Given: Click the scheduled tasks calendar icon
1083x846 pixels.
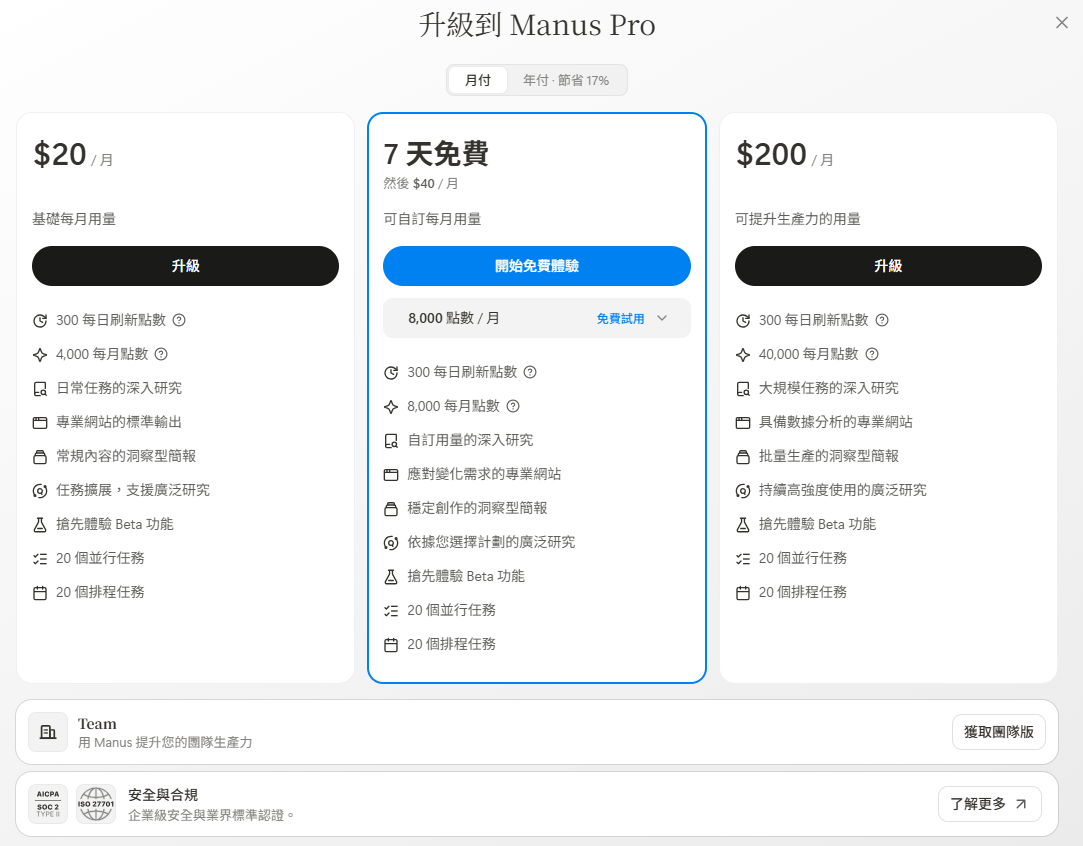Looking at the screenshot, I should pyautogui.click(x=41, y=591).
